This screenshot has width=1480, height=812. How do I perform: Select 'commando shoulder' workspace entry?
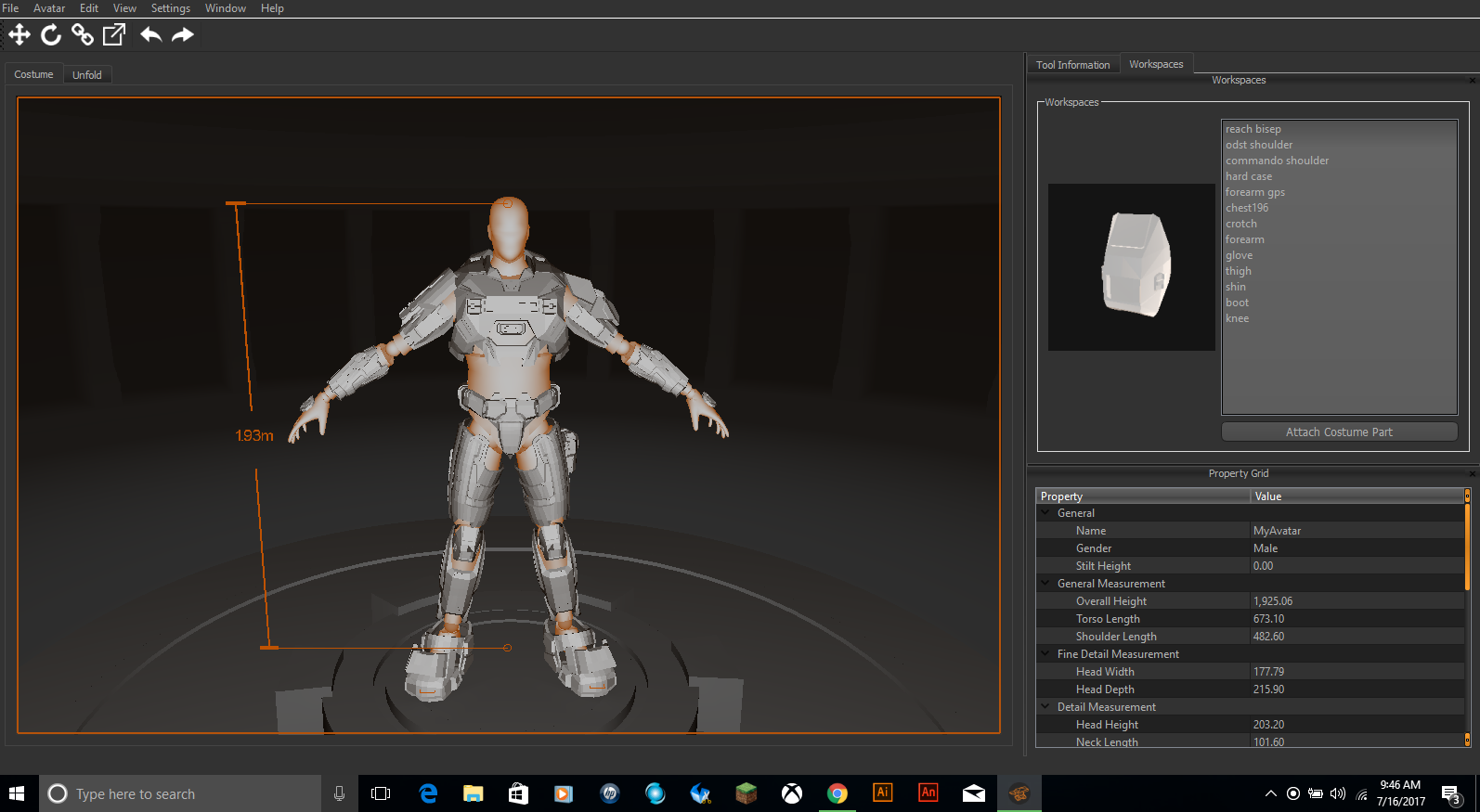(1277, 161)
